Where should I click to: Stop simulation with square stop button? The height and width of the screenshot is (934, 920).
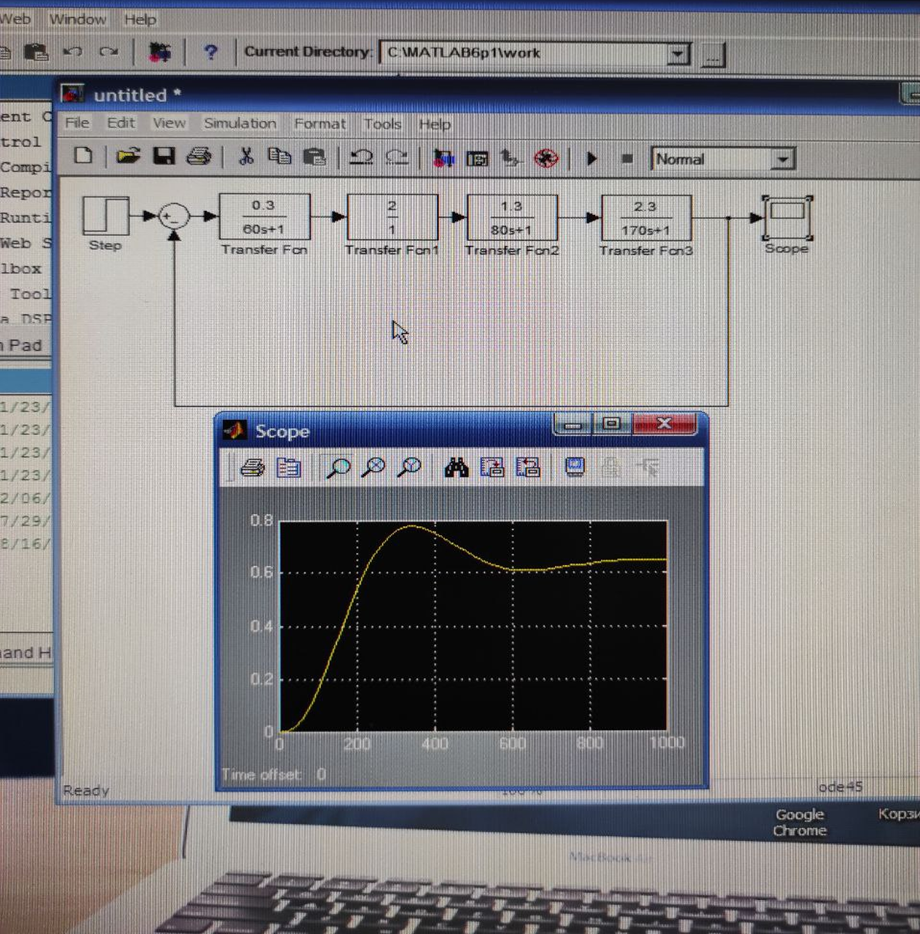pyautogui.click(x=627, y=159)
